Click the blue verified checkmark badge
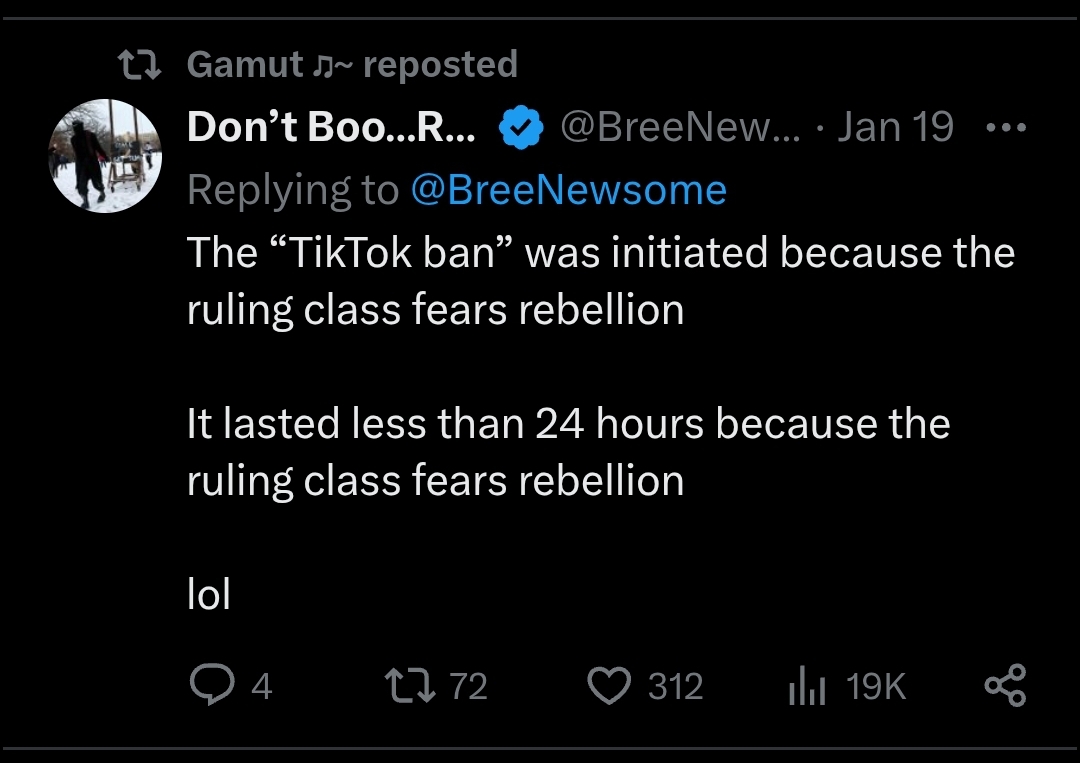This screenshot has height=763, width=1080. pos(521,127)
